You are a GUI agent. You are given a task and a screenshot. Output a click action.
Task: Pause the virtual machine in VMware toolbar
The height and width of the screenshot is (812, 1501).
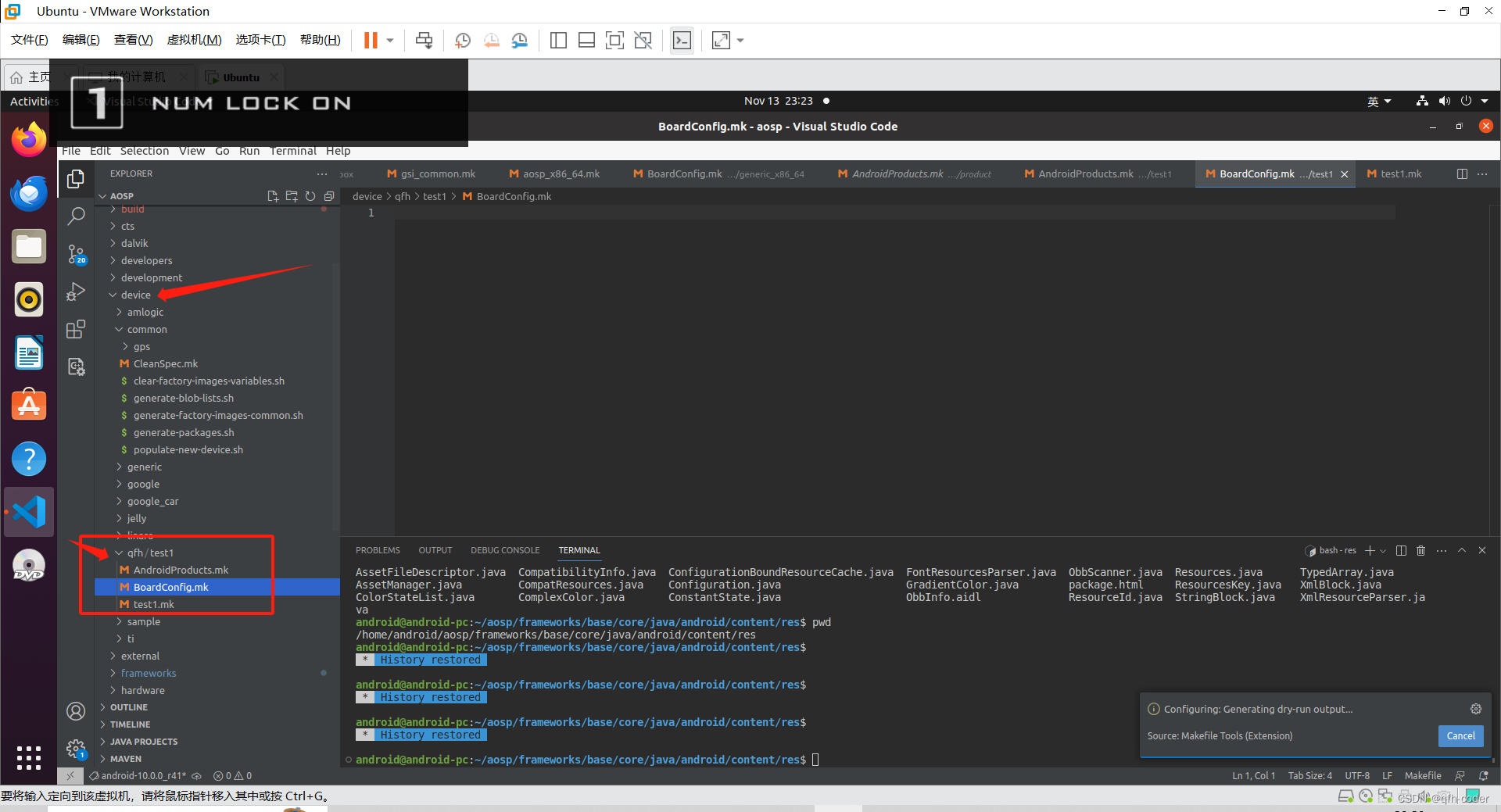click(371, 40)
